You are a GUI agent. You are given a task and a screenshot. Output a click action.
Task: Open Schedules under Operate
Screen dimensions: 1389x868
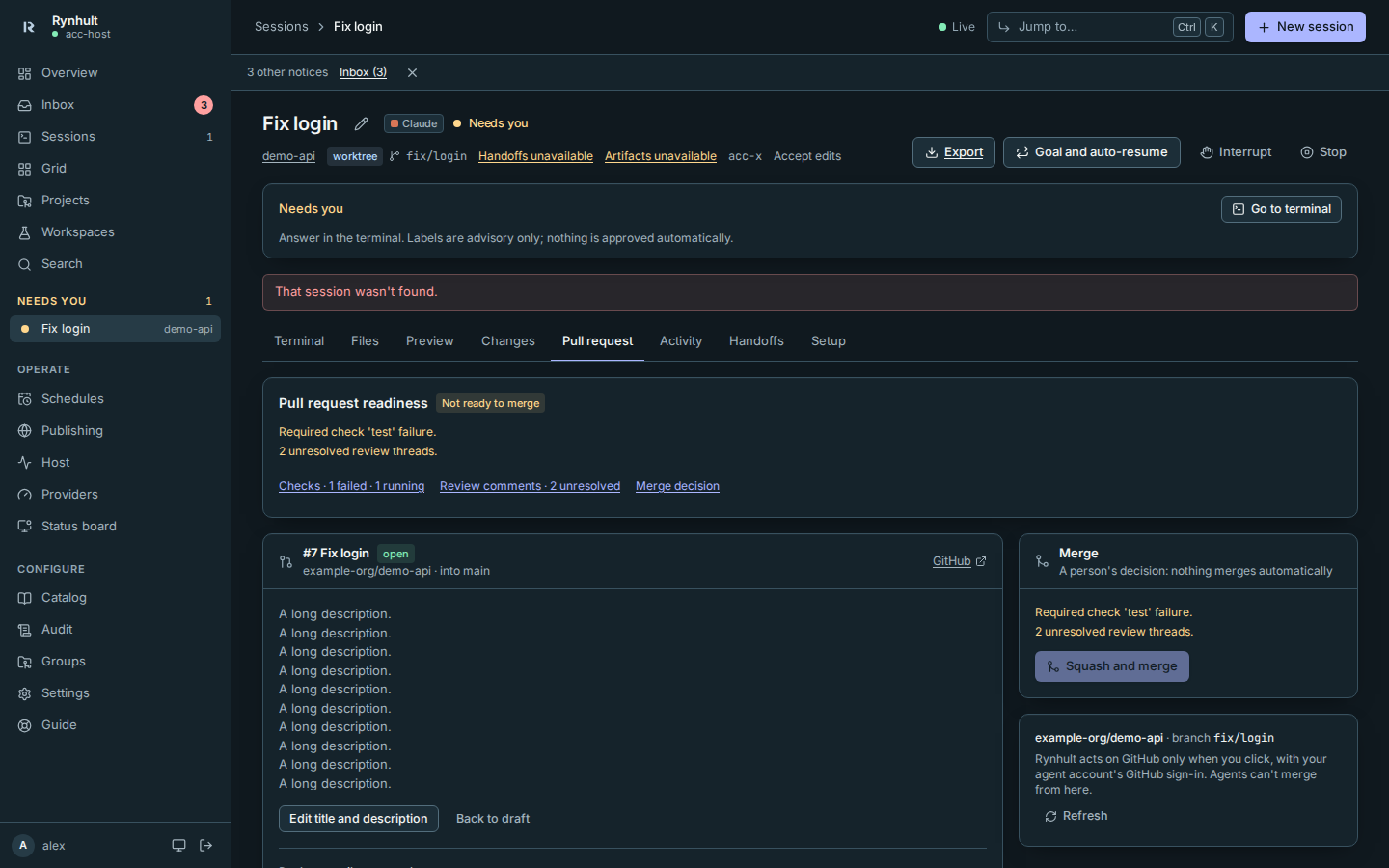click(x=116, y=399)
